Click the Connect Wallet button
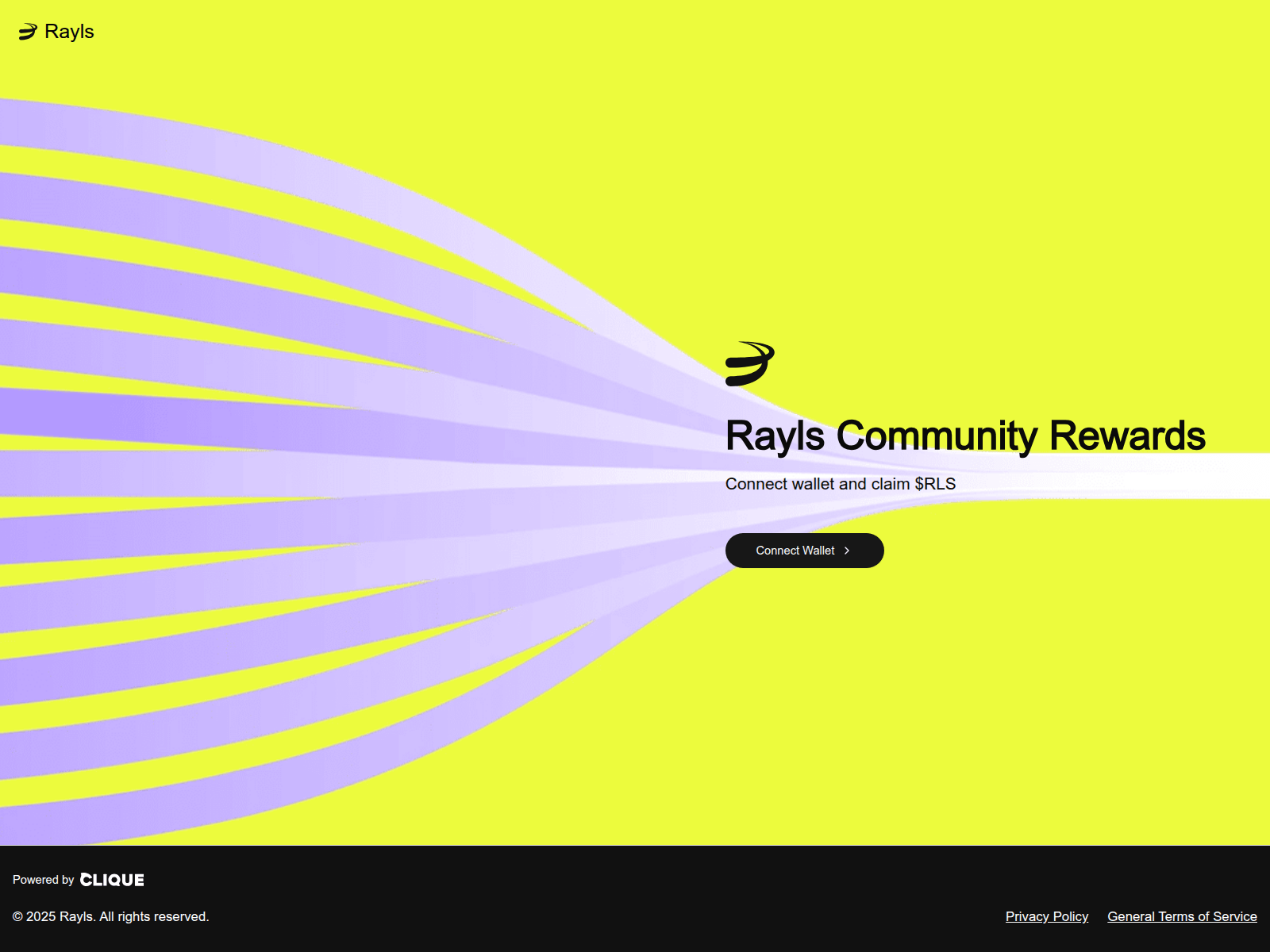The image size is (1270, 952). [x=804, y=550]
